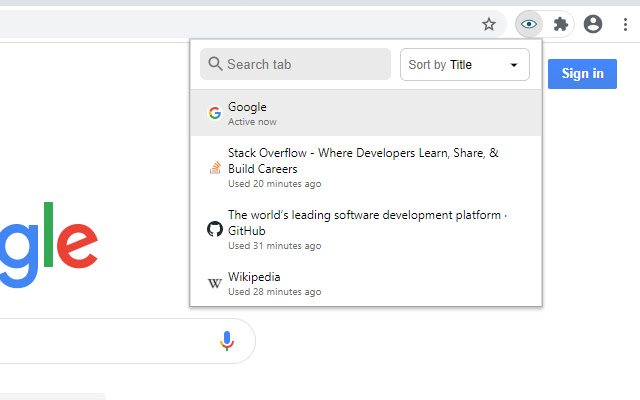The height and width of the screenshot is (400, 640).
Task: Click the 'Used 20 minutes ago' text
Action: [274, 184]
